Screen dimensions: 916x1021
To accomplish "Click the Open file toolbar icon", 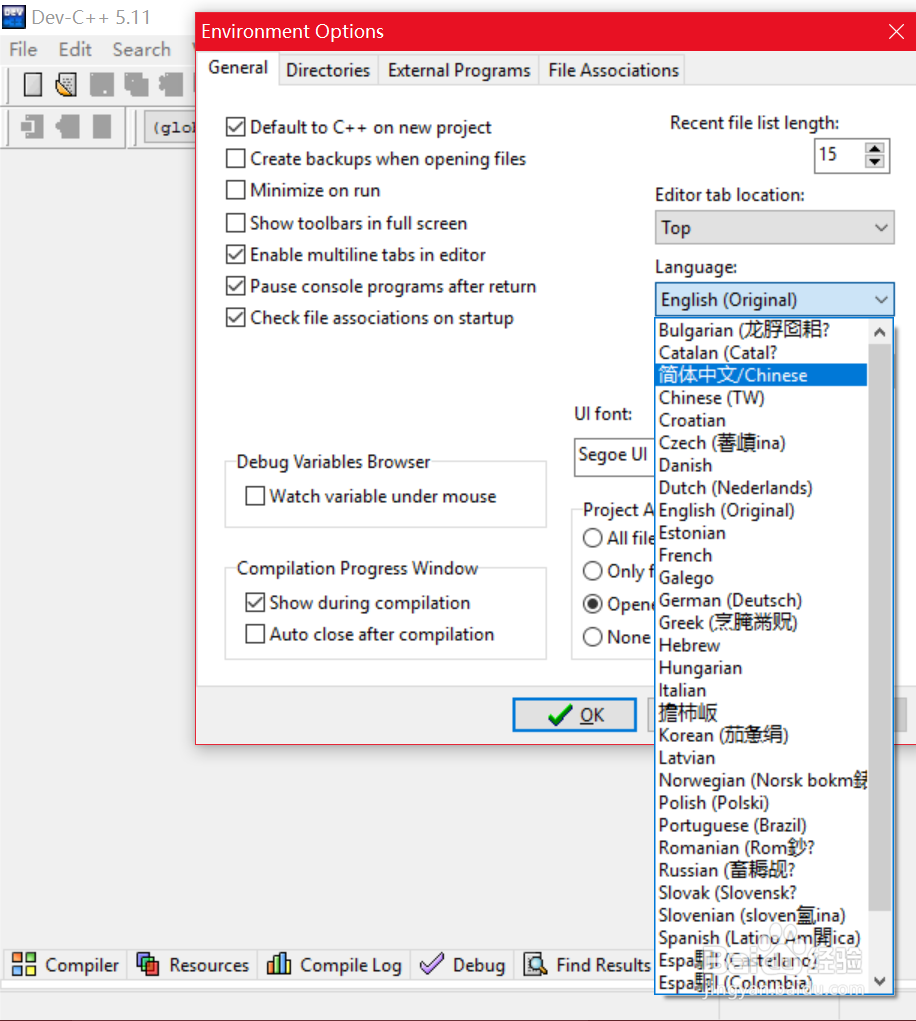I will [x=66, y=85].
